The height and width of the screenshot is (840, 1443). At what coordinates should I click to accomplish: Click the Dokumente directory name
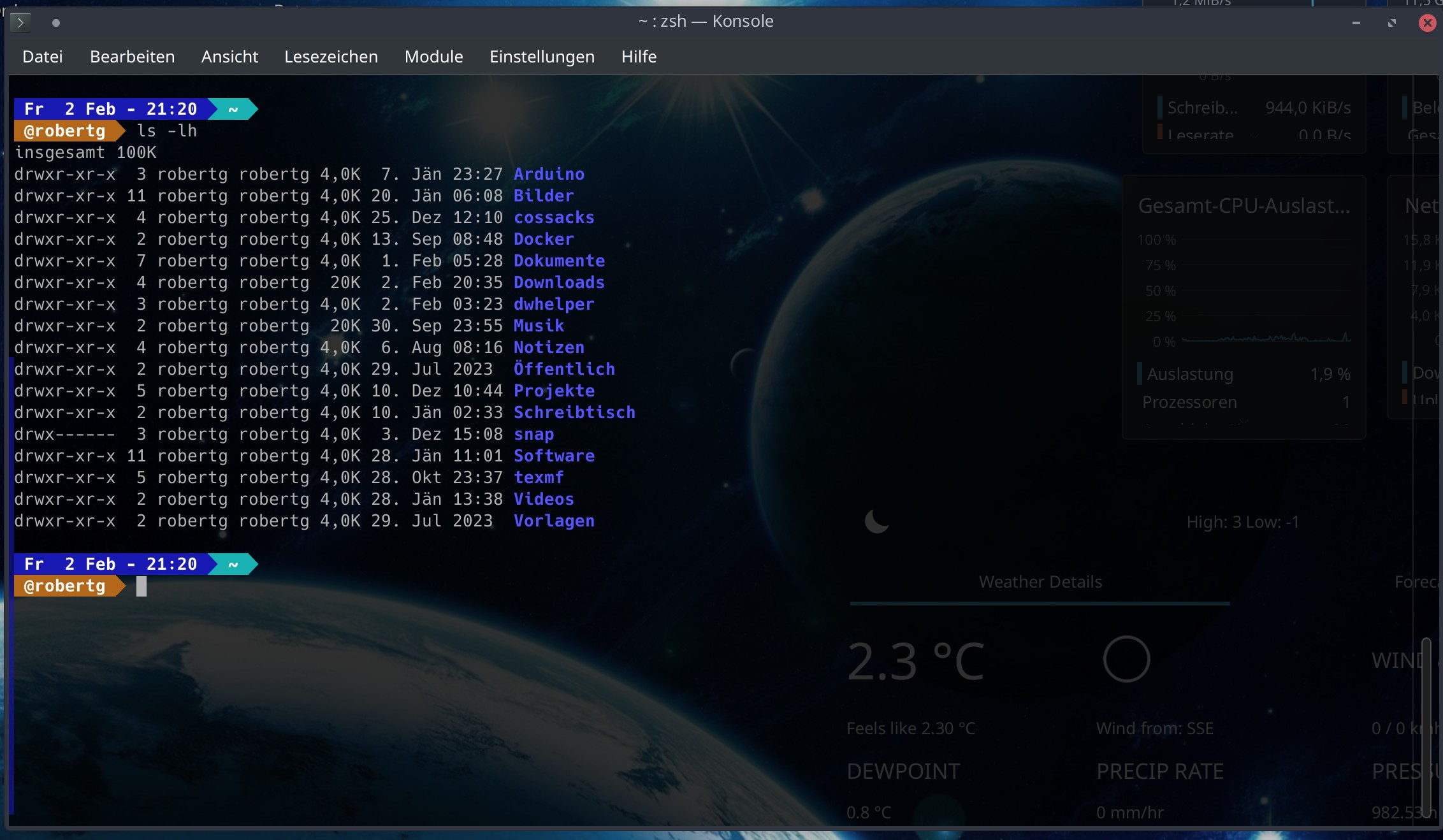(x=559, y=261)
